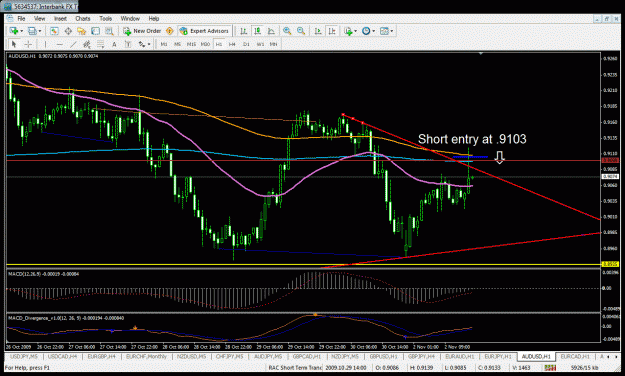
Task: Select the Vertical Line drawing tool
Action: point(45,44)
